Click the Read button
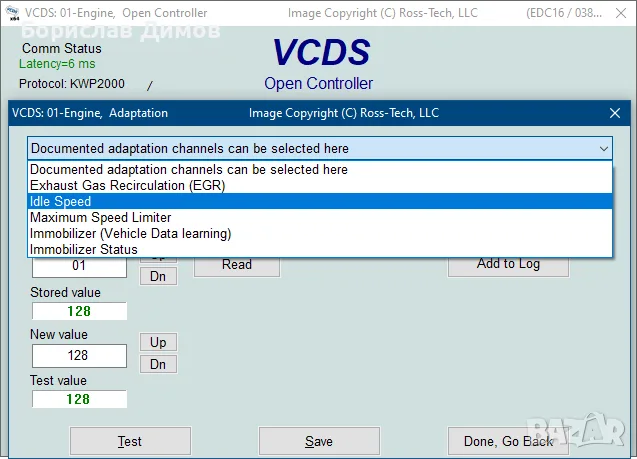The image size is (637, 459). [x=237, y=267]
